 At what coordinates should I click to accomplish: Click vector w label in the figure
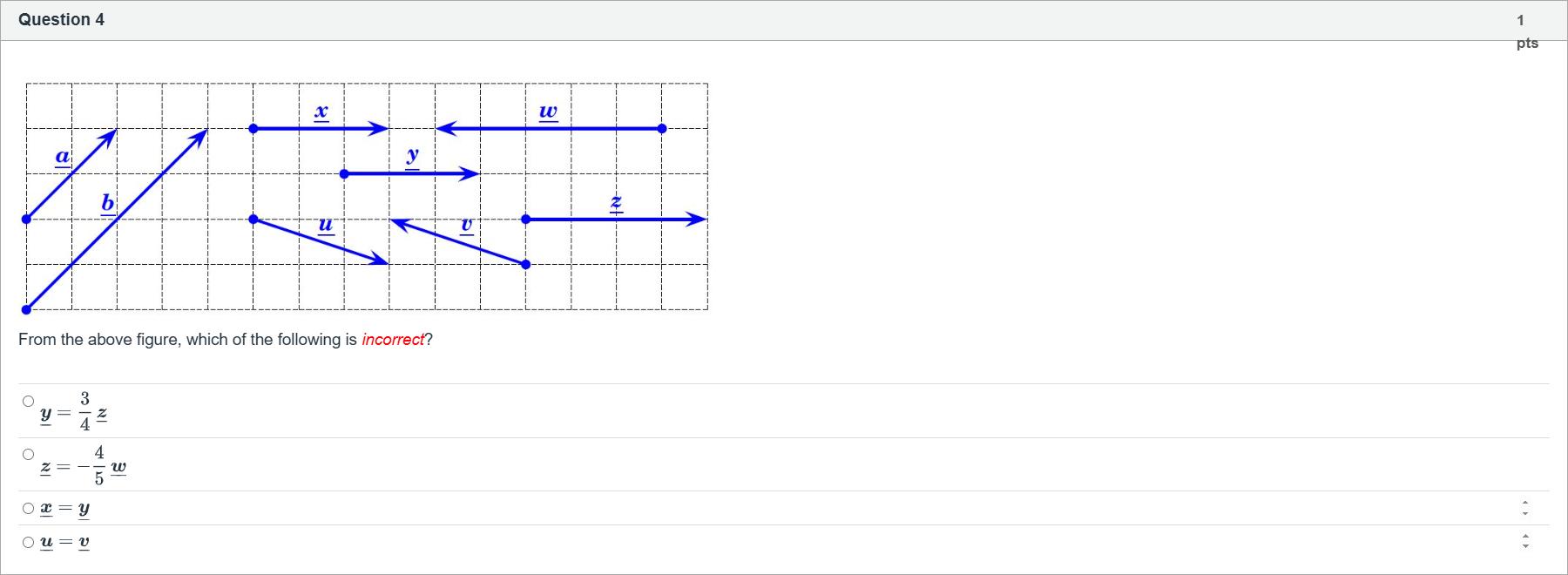coord(548,110)
